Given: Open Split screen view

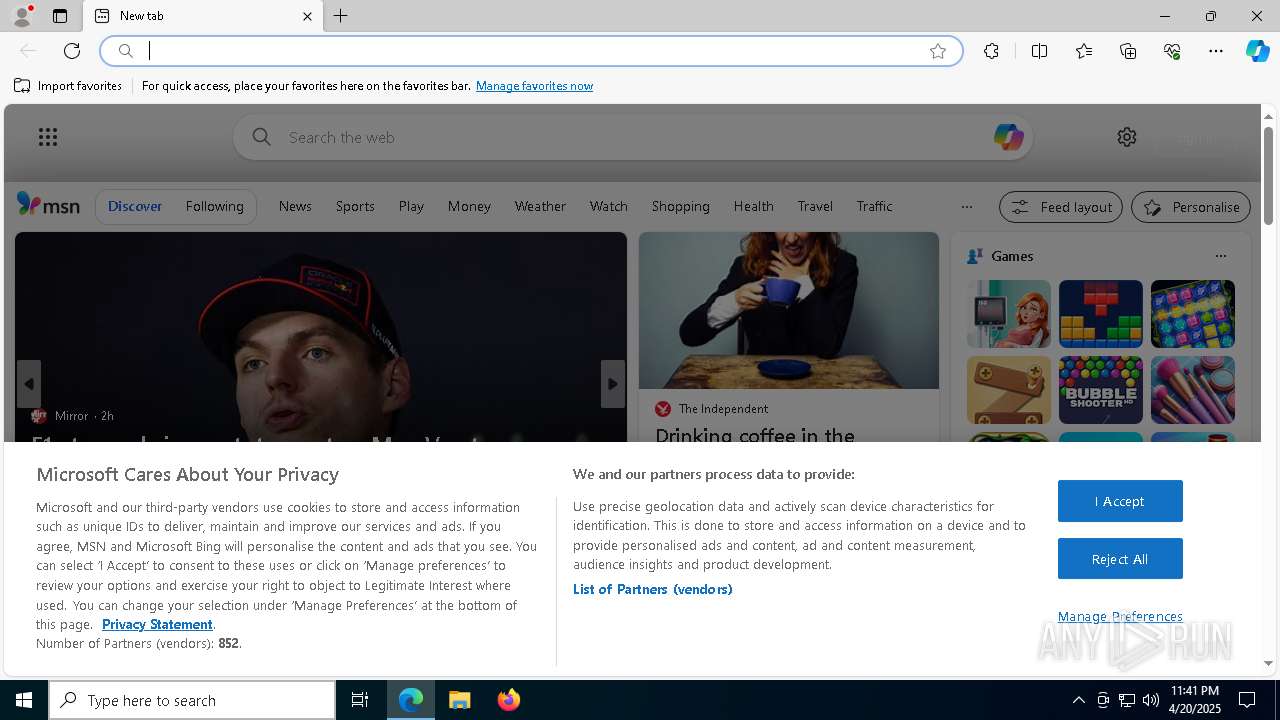Looking at the screenshot, I should click(1039, 51).
